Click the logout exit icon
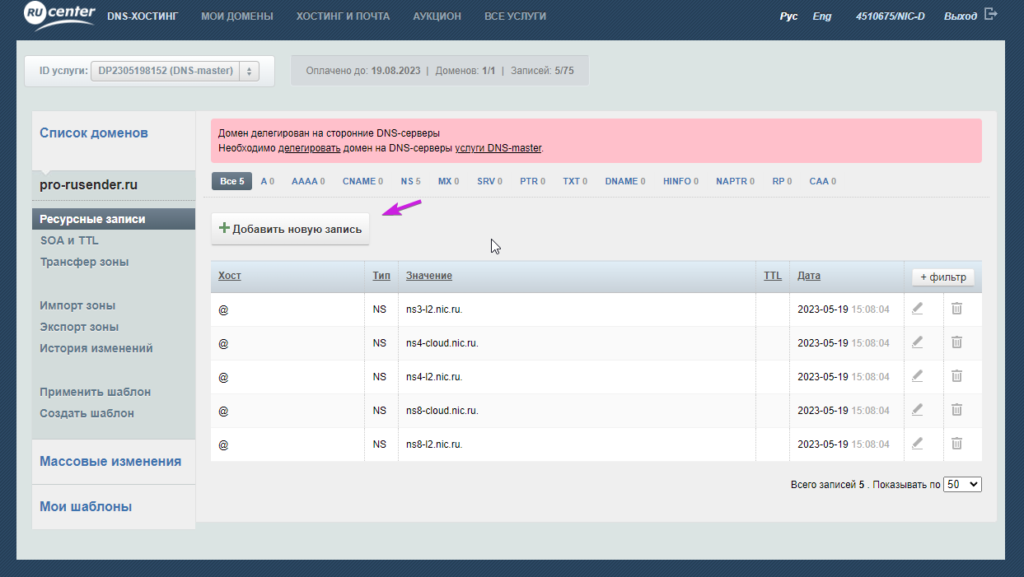The width and height of the screenshot is (1024, 577). tap(991, 14)
